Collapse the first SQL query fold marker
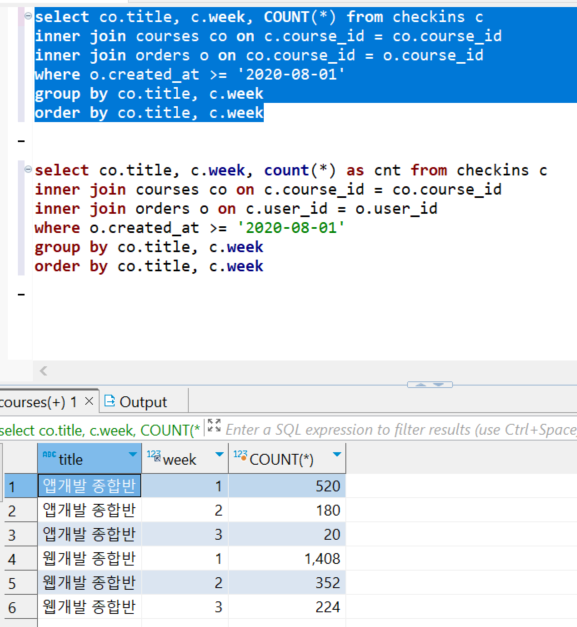 pyautogui.click(x=28, y=16)
